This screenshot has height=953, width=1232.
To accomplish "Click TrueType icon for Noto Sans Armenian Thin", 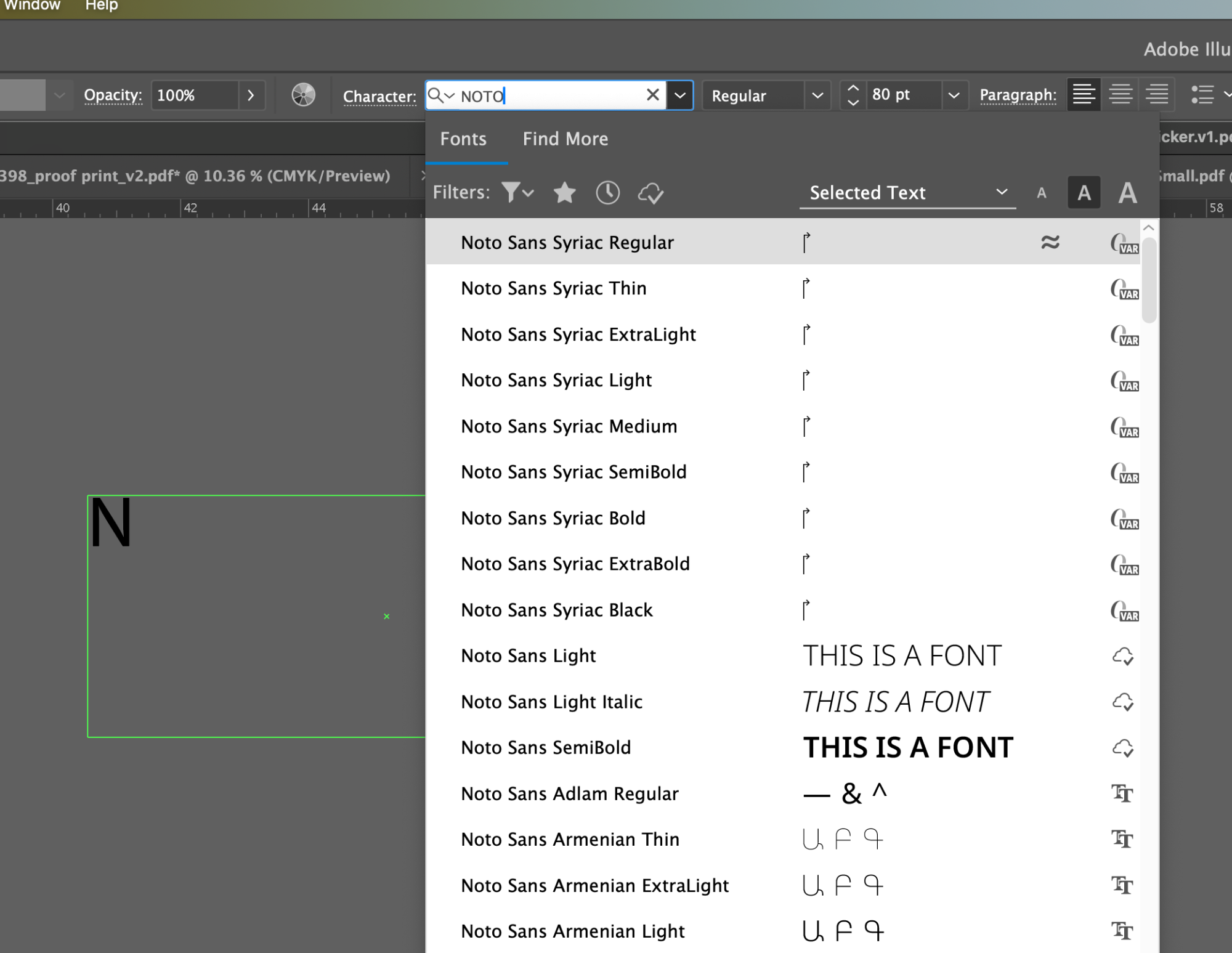I will 1122,839.
